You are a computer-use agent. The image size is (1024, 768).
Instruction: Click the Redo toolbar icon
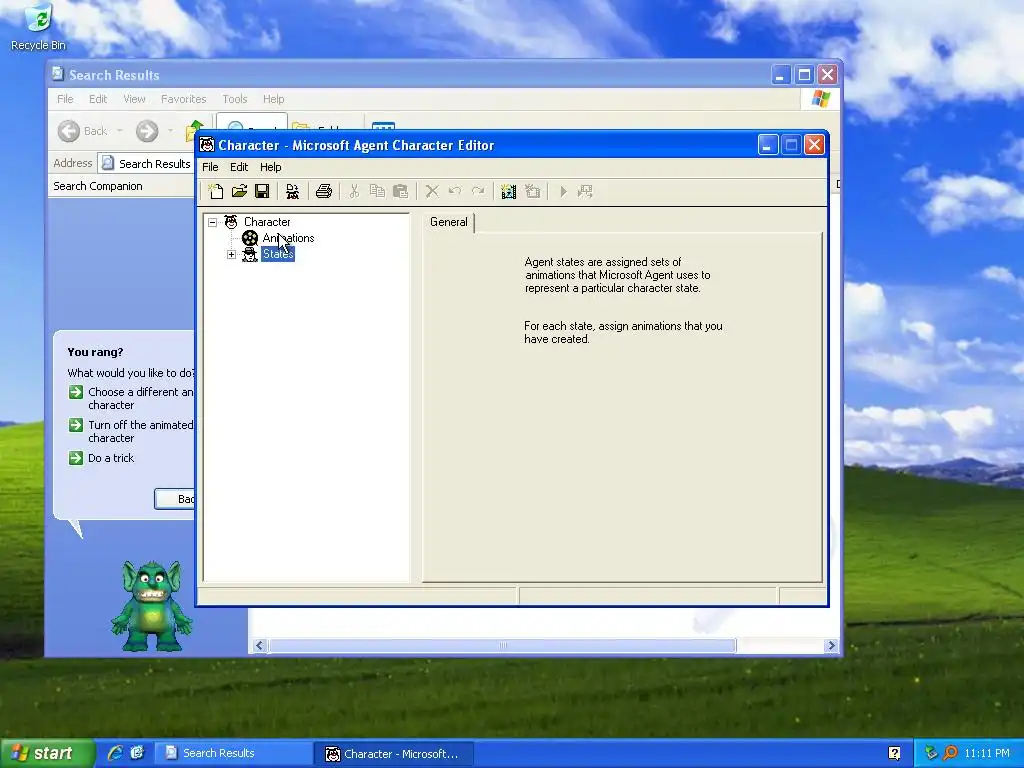(x=478, y=191)
